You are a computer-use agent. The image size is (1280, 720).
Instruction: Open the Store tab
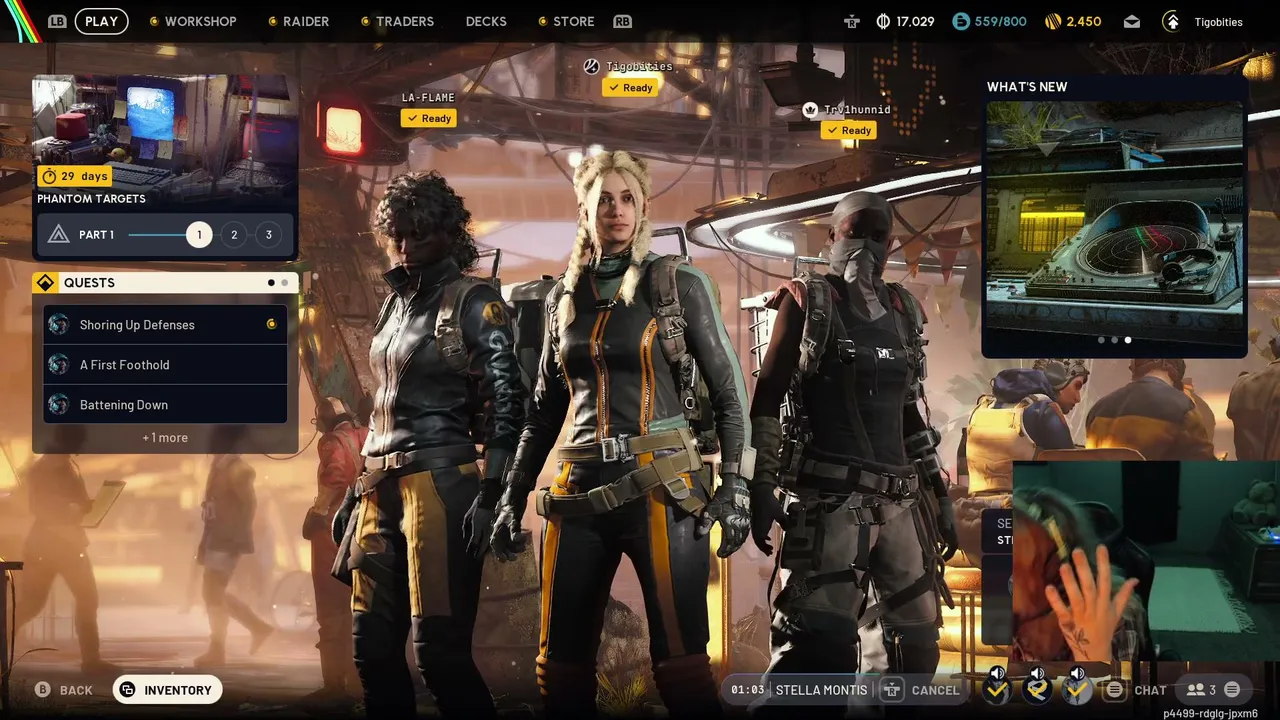coord(574,21)
